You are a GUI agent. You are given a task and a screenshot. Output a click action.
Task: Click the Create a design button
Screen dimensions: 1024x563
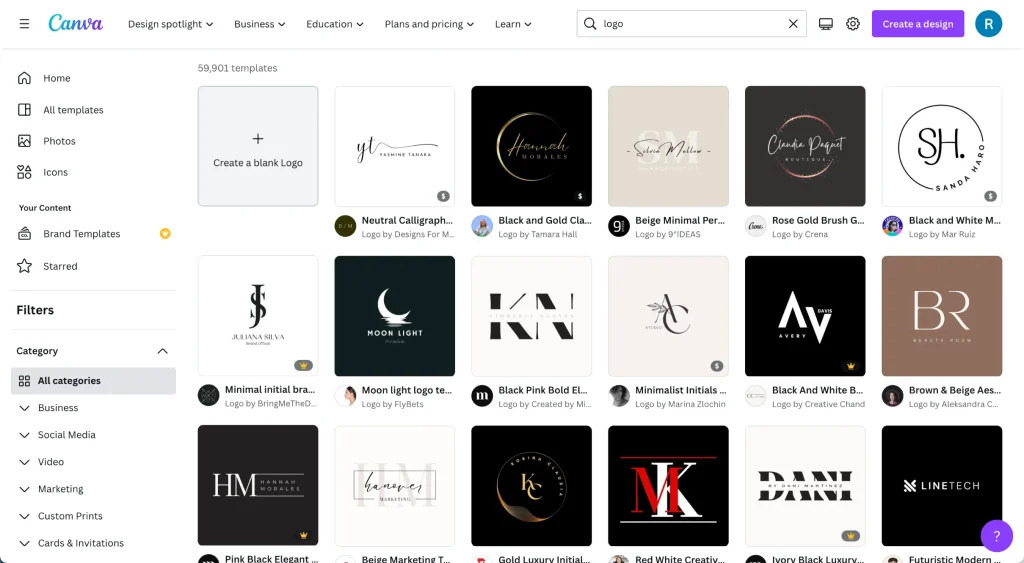coord(917,24)
